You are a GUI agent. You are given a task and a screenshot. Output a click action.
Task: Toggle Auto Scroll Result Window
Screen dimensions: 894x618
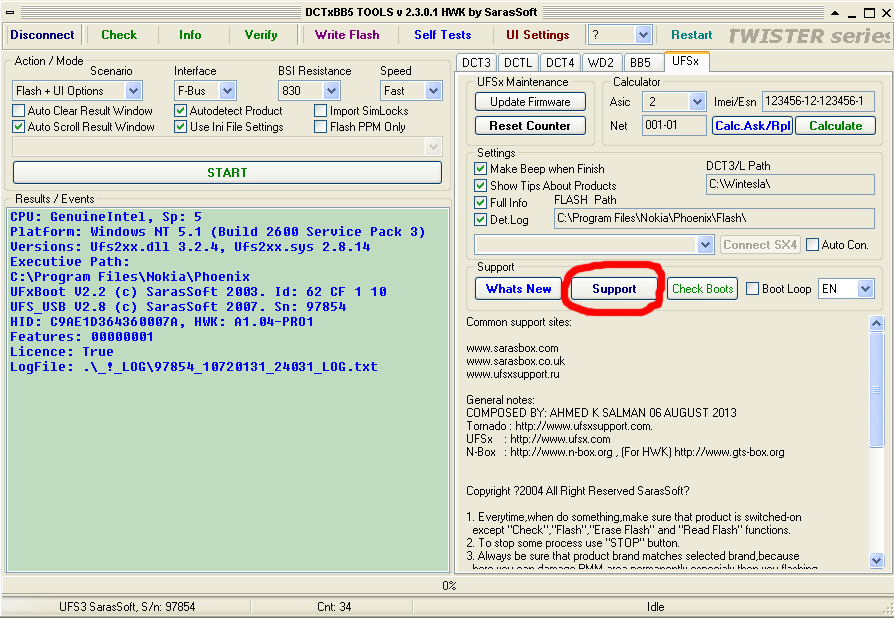click(x=19, y=127)
